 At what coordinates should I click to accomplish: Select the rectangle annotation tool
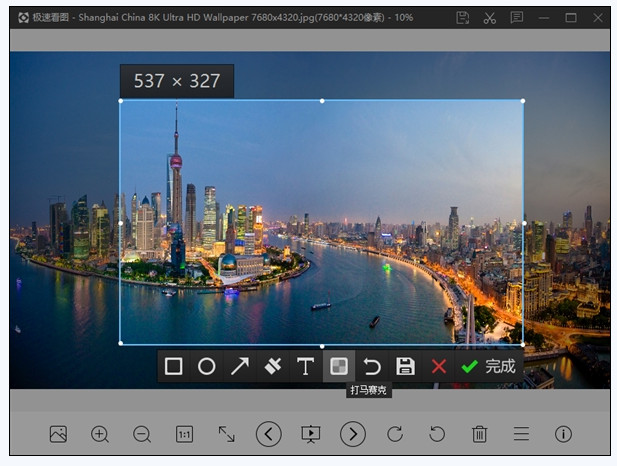click(x=174, y=366)
